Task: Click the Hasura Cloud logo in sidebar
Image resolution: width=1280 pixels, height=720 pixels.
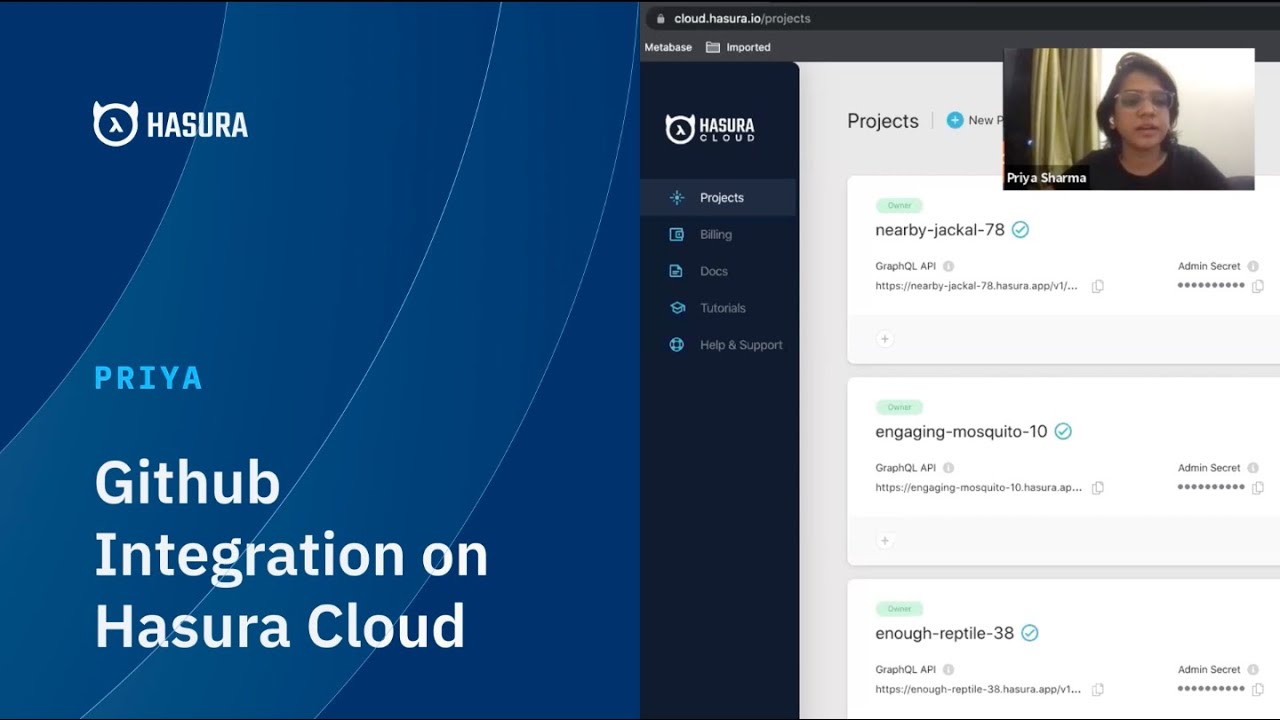Action: (x=710, y=129)
